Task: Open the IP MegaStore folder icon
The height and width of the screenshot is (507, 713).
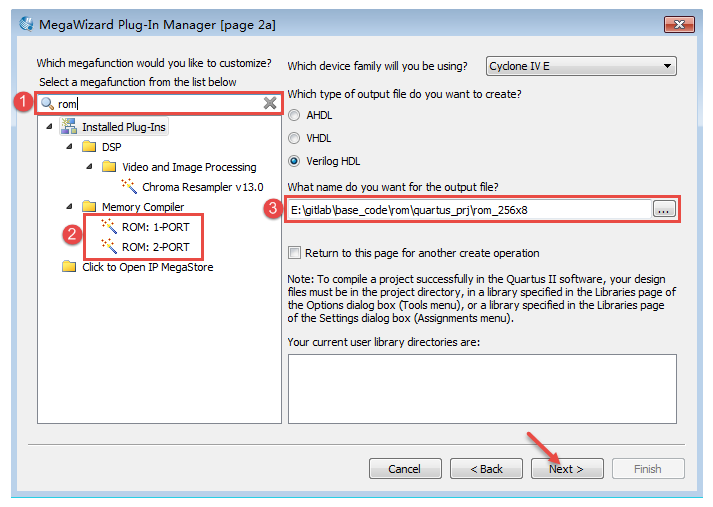Action: coord(69,266)
